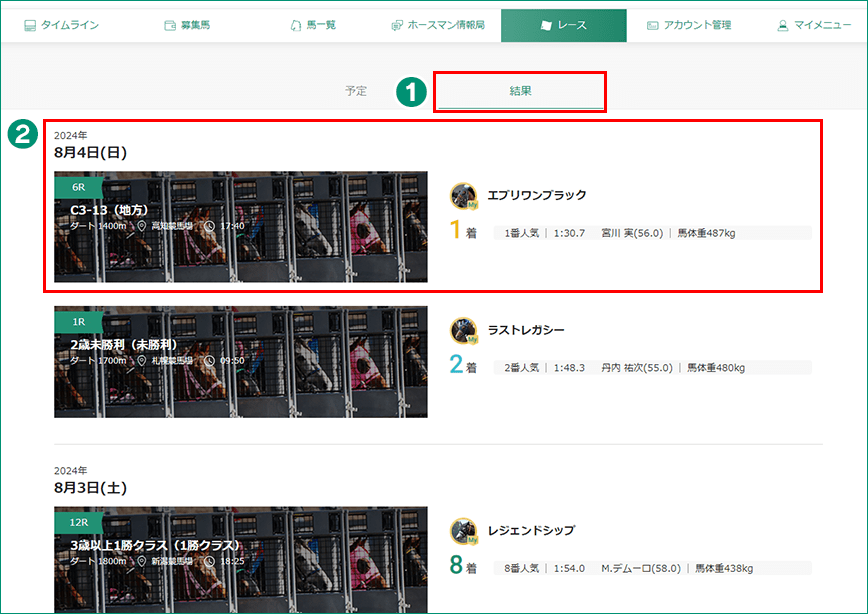Click 馬体重487kg value

[706, 233]
